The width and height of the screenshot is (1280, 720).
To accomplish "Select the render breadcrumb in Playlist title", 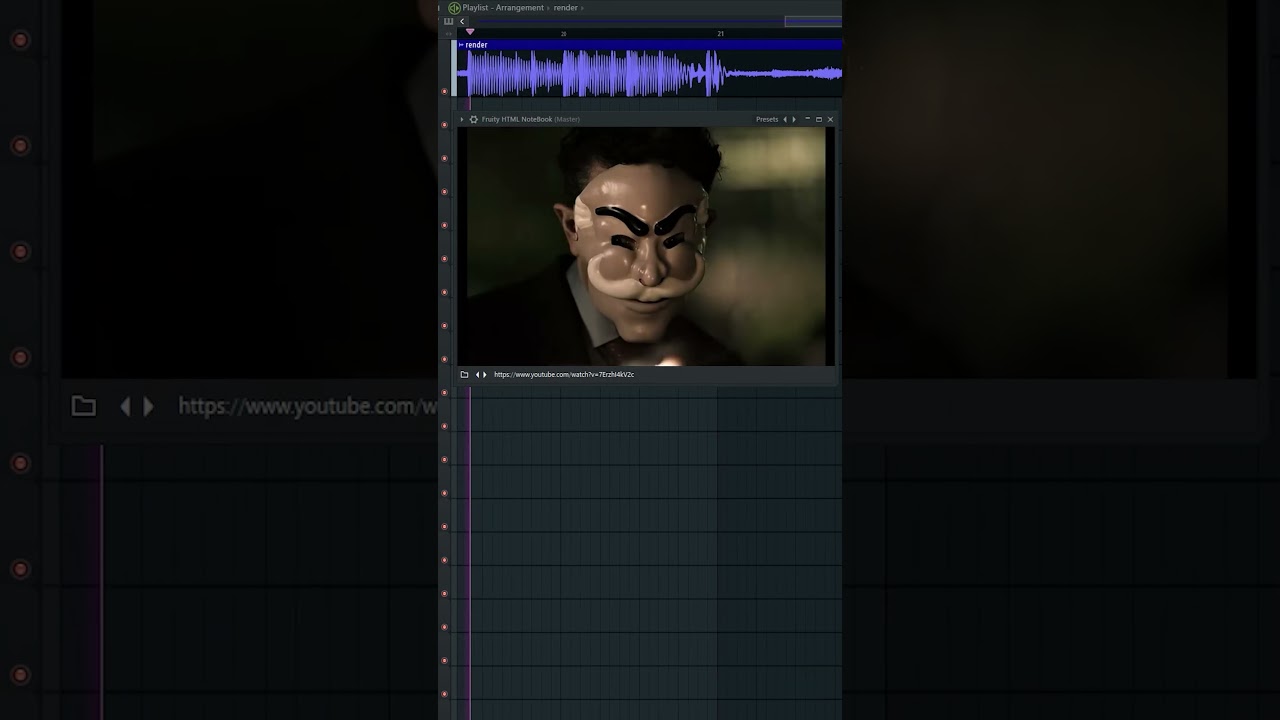I will click(566, 8).
